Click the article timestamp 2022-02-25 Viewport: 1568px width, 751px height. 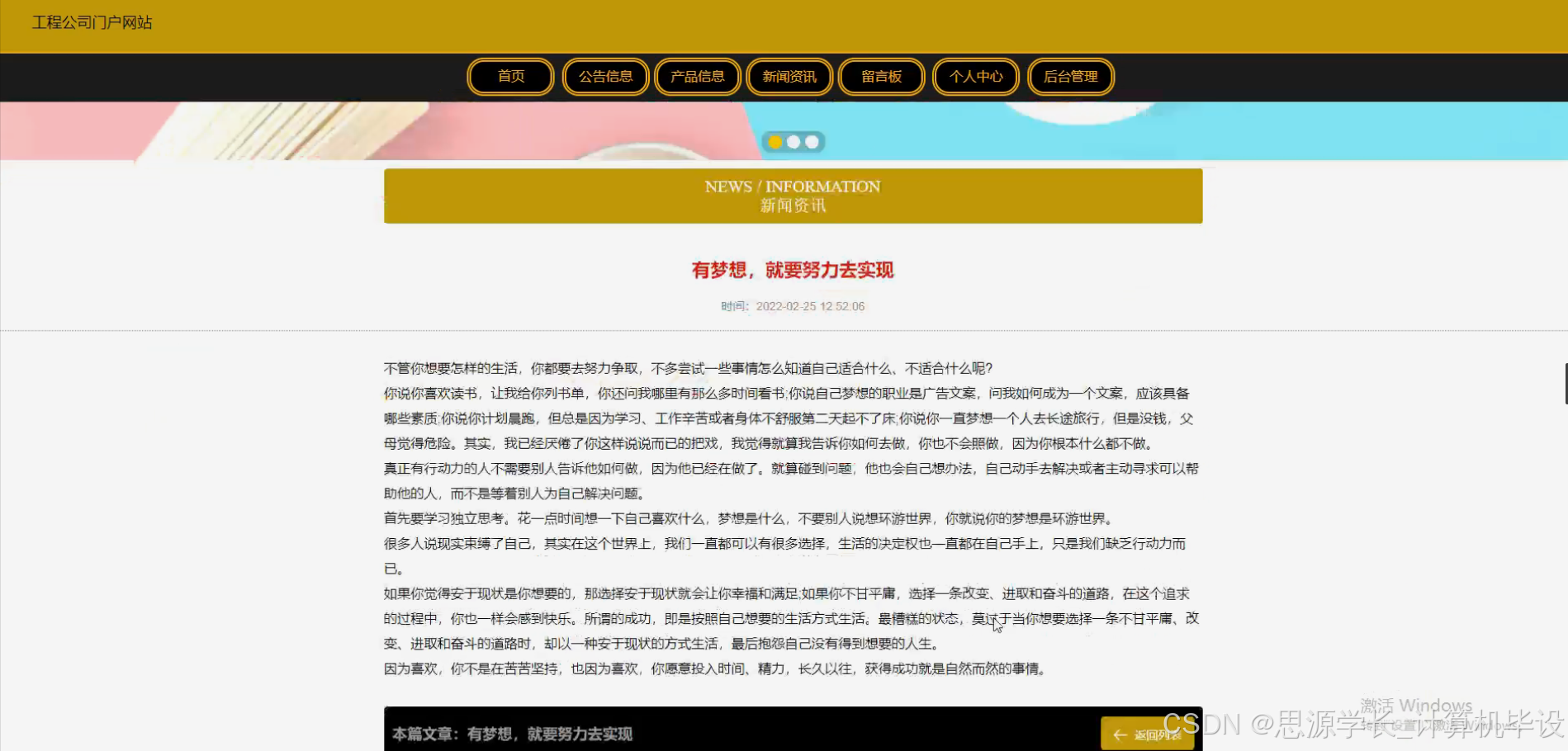791,306
